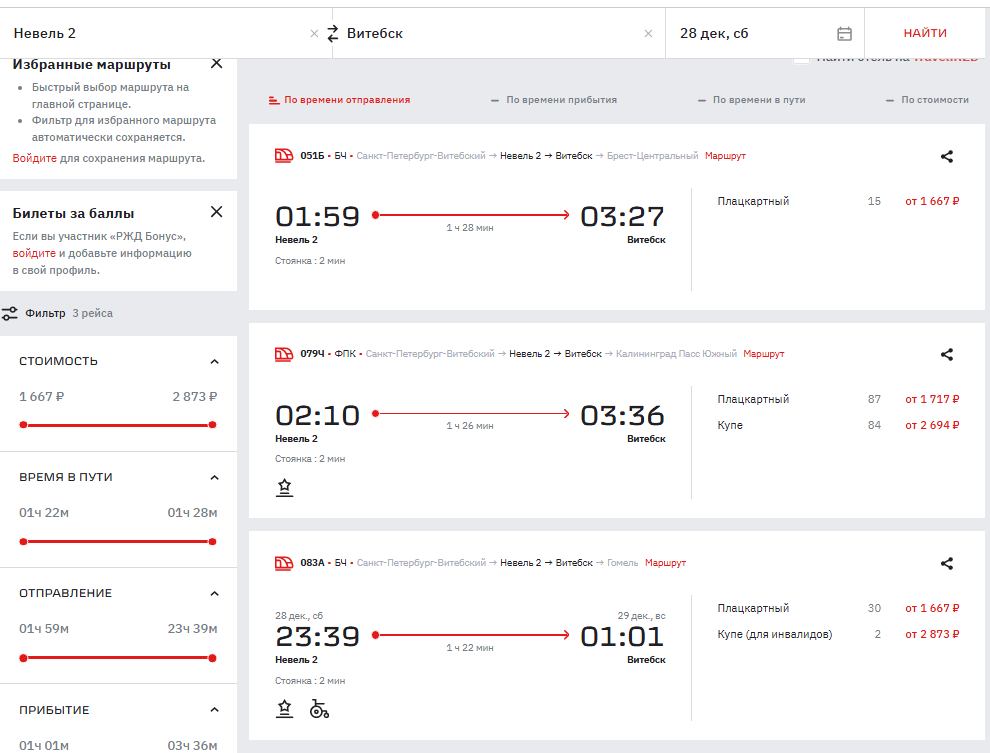This screenshot has height=753, width=990.
Task: Collapse the Стоимость filter section
Action: [214, 361]
